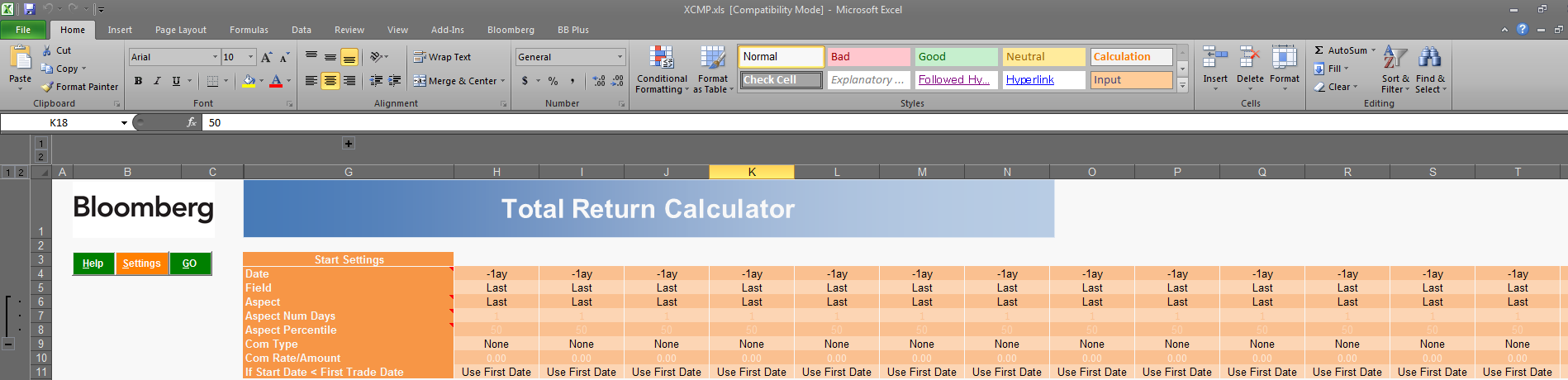The image size is (1568, 380).
Task: Apply the Bad cell style
Action: coord(868,57)
